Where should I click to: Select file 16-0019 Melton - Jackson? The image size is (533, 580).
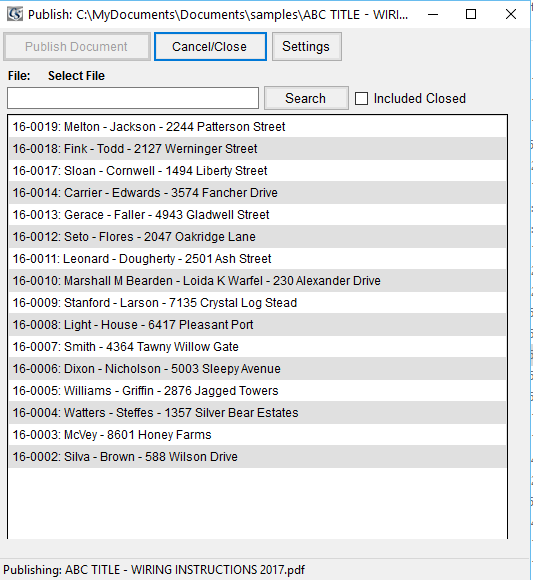tap(257, 127)
